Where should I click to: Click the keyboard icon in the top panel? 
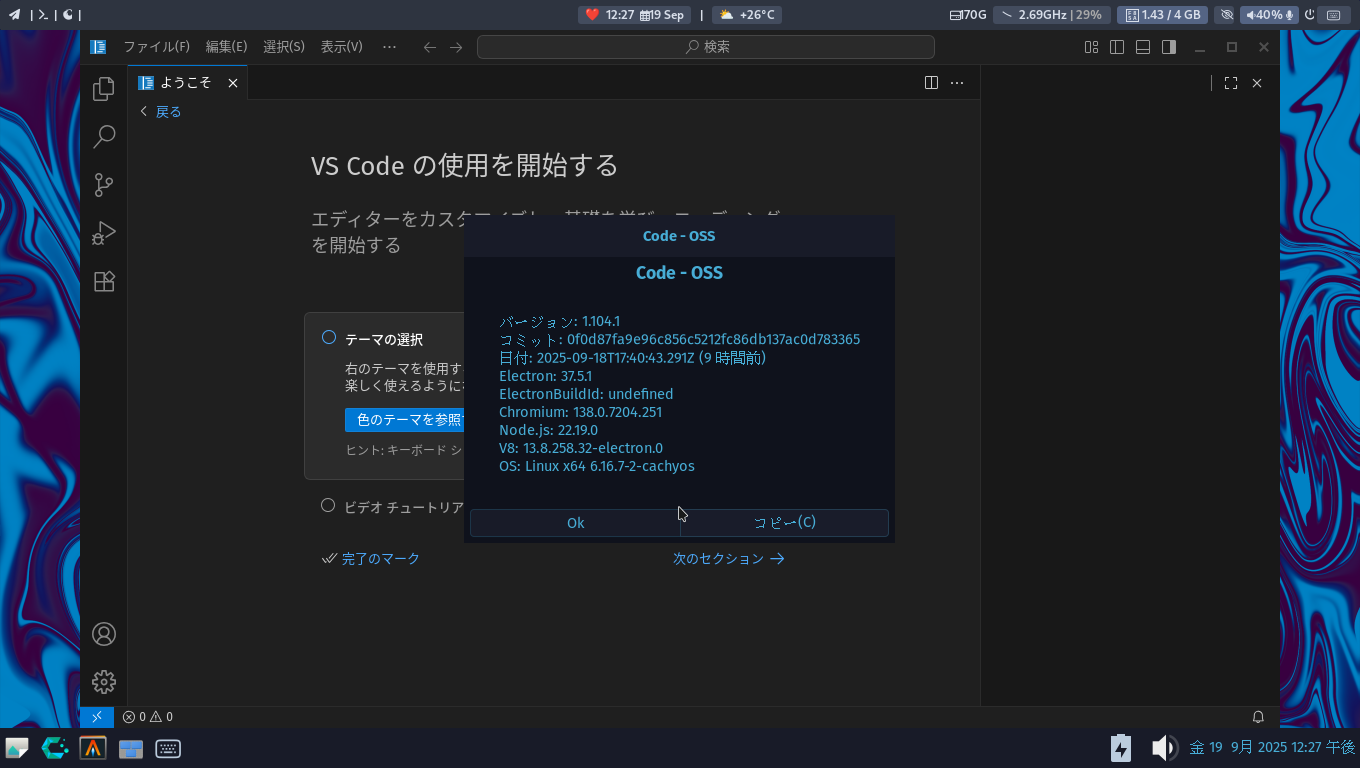[1334, 15]
